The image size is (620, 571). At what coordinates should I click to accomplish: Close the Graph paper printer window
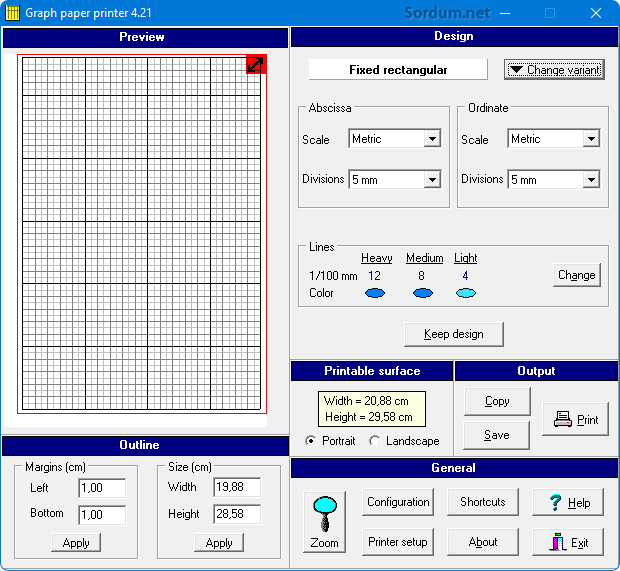(596, 13)
